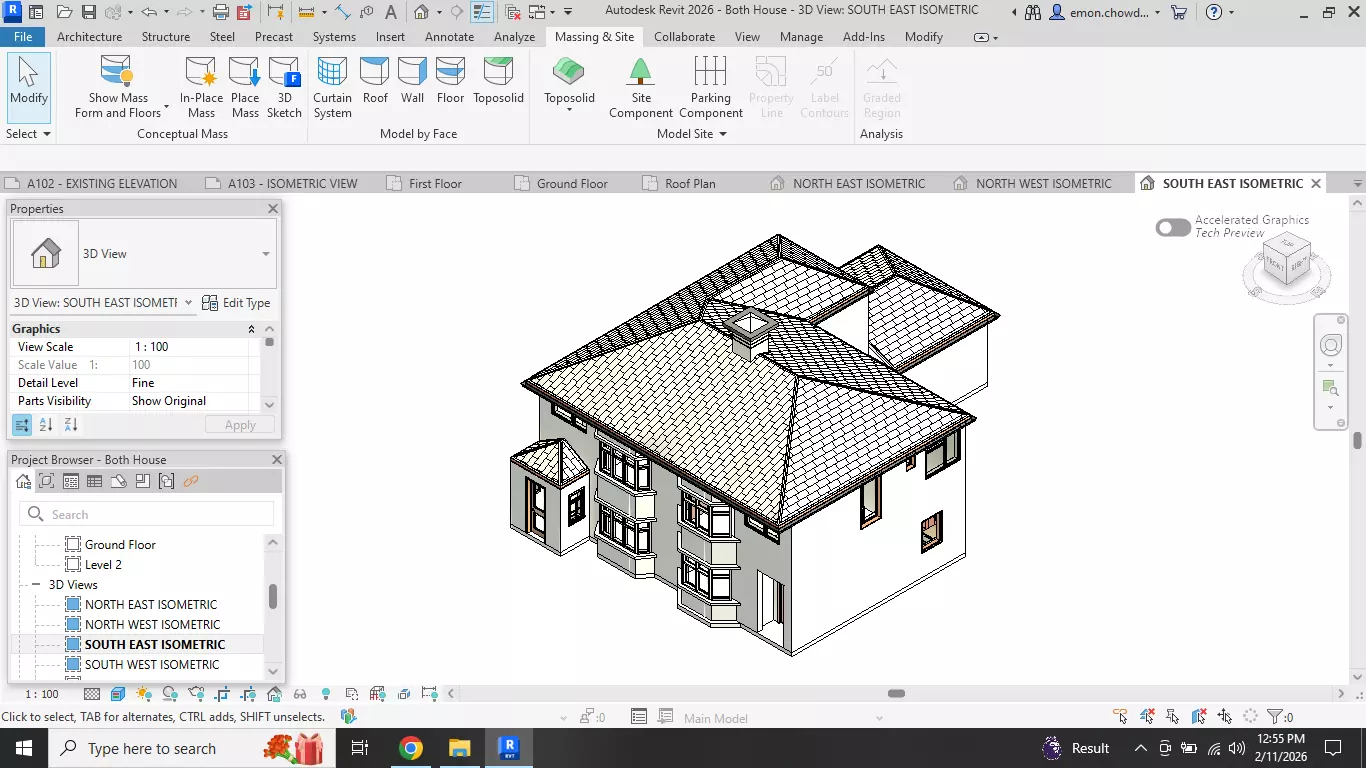The image size is (1366, 768).
Task: Collapse the Graphics properties group
Action: [x=251, y=329]
